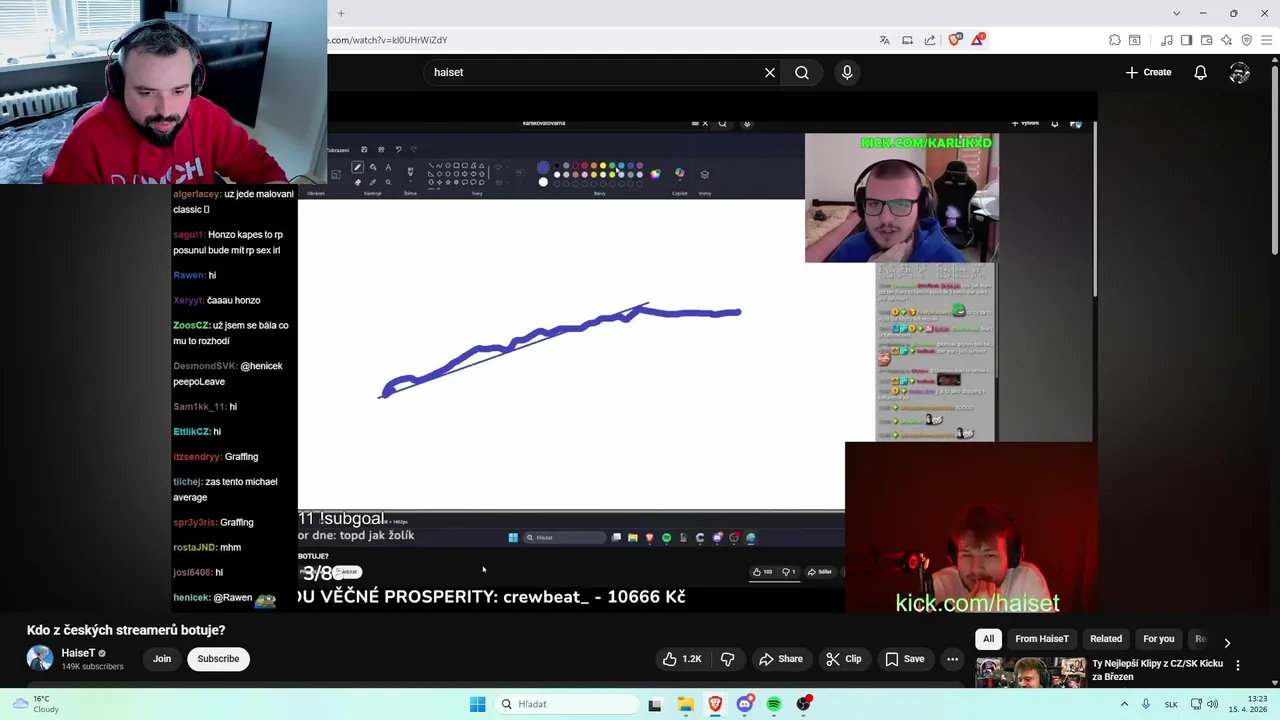Save the video to a playlist
This screenshot has height=720, width=1280.
pyautogui.click(x=905, y=659)
